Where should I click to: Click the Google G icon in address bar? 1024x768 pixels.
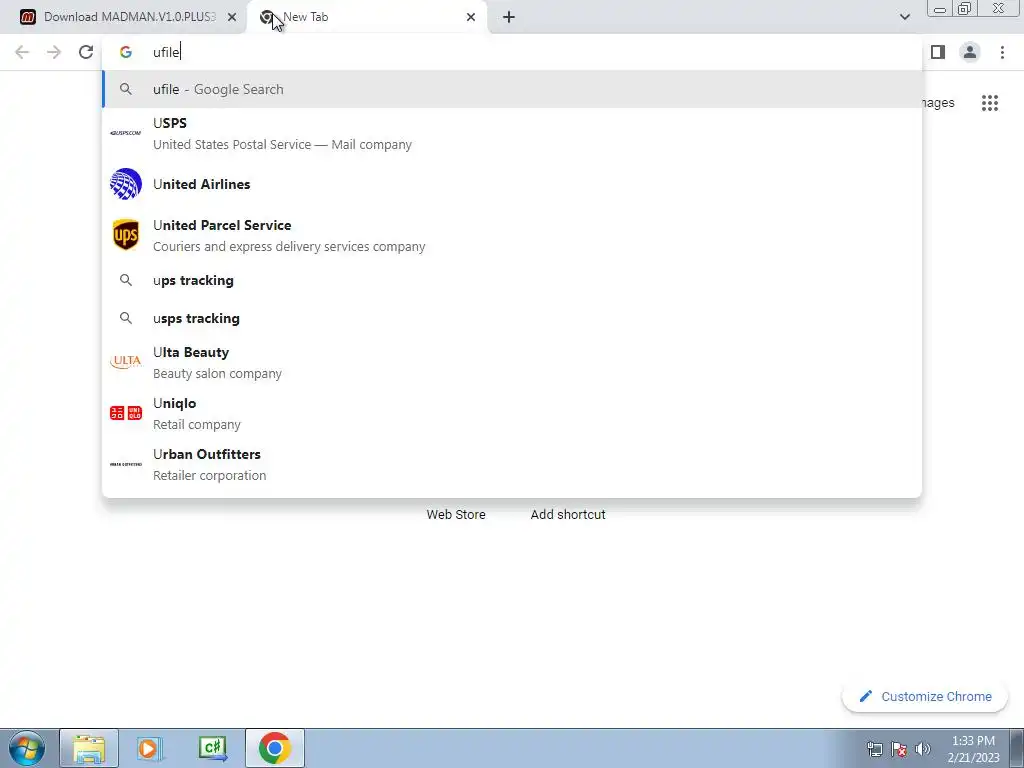(126, 52)
